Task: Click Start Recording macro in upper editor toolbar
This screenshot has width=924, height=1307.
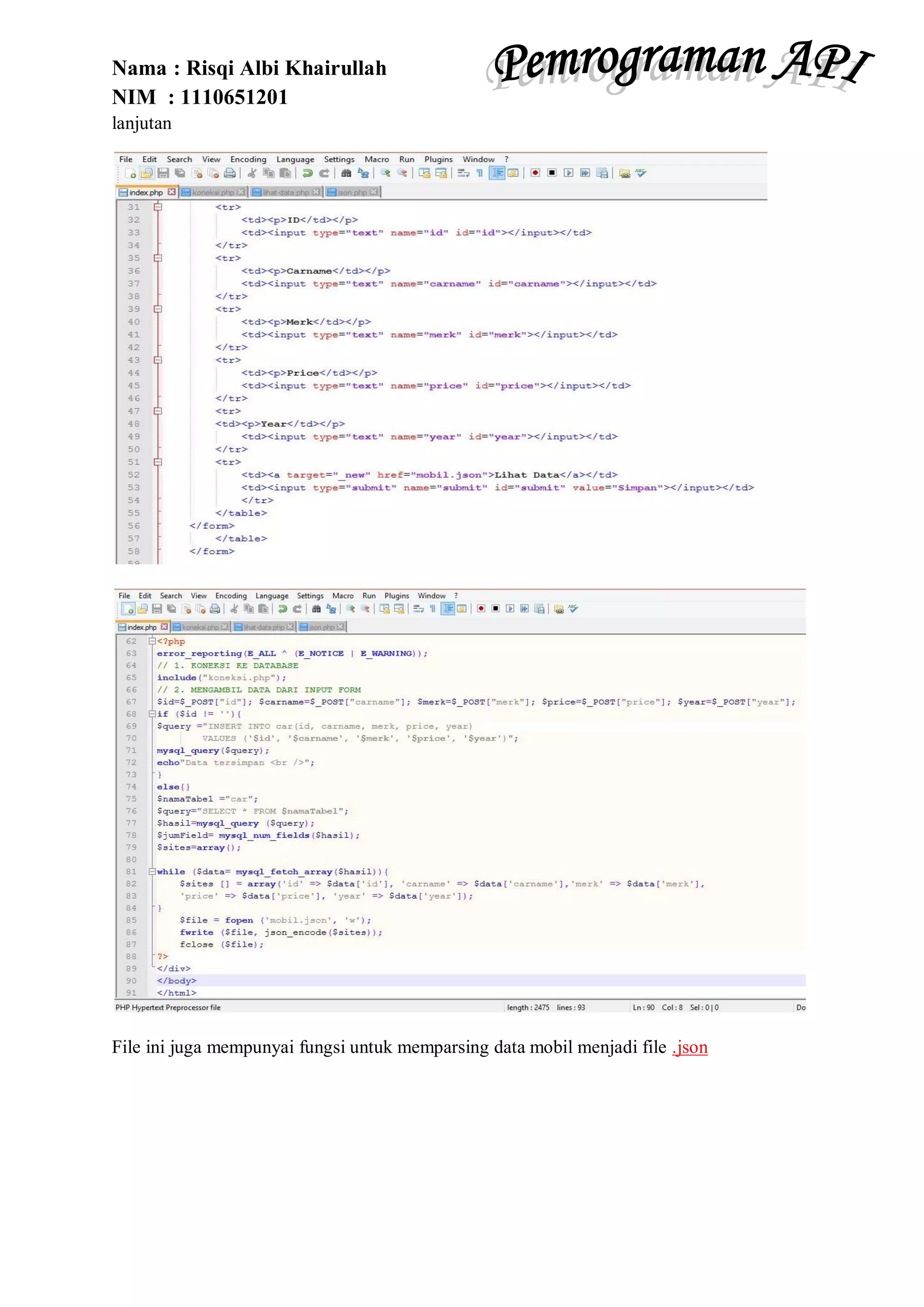Action: coord(535,173)
